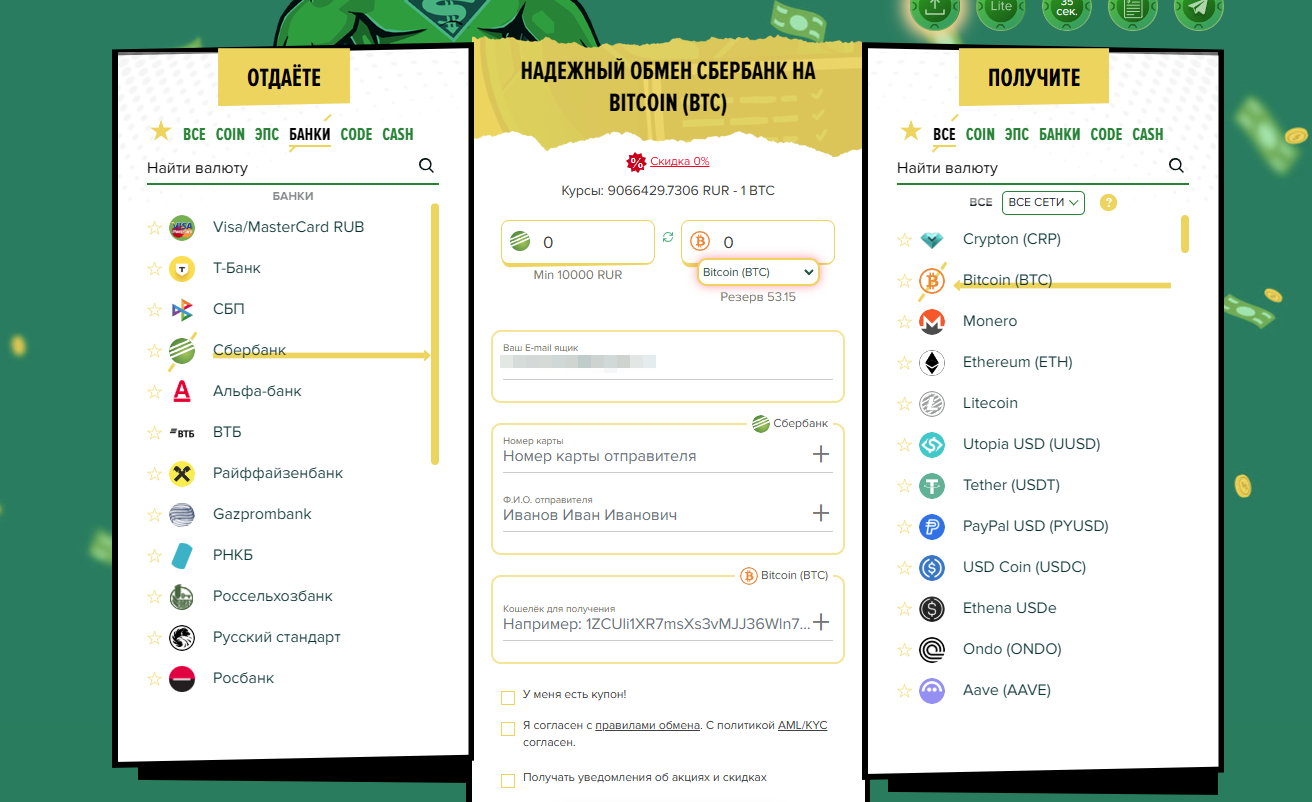Choose Utopia USD (UUSD) in receive list
The width and height of the screenshot is (1312, 802).
coord(1031,445)
